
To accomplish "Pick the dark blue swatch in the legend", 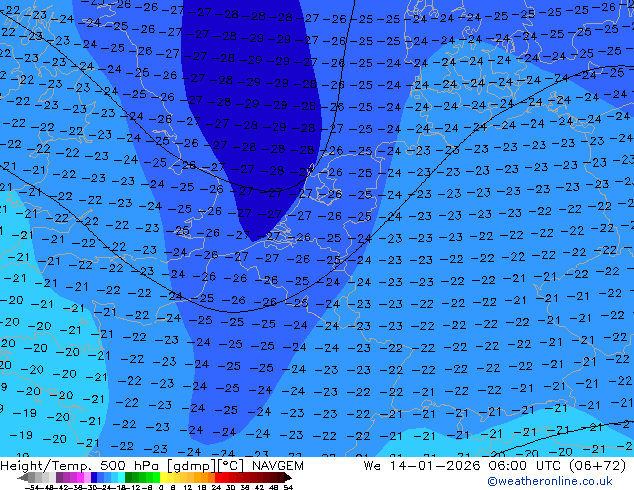I will (94, 477).
